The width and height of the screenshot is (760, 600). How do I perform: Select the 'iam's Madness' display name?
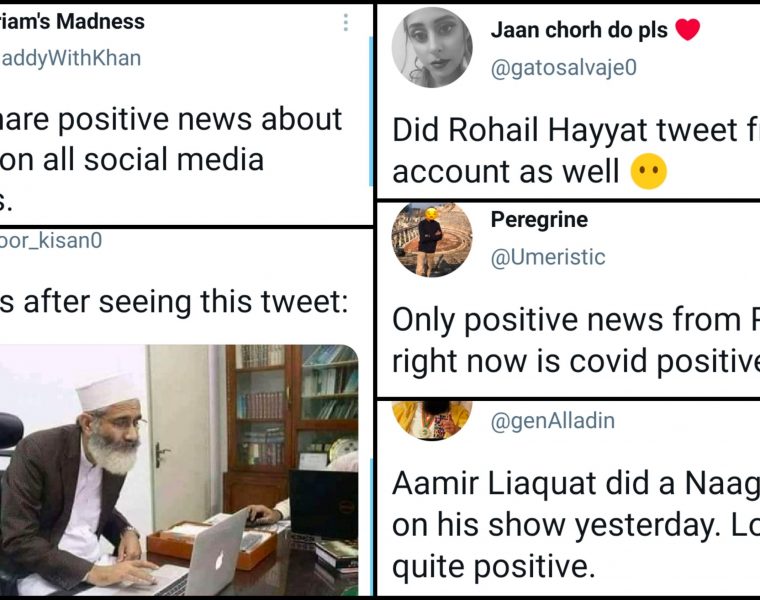point(72,21)
